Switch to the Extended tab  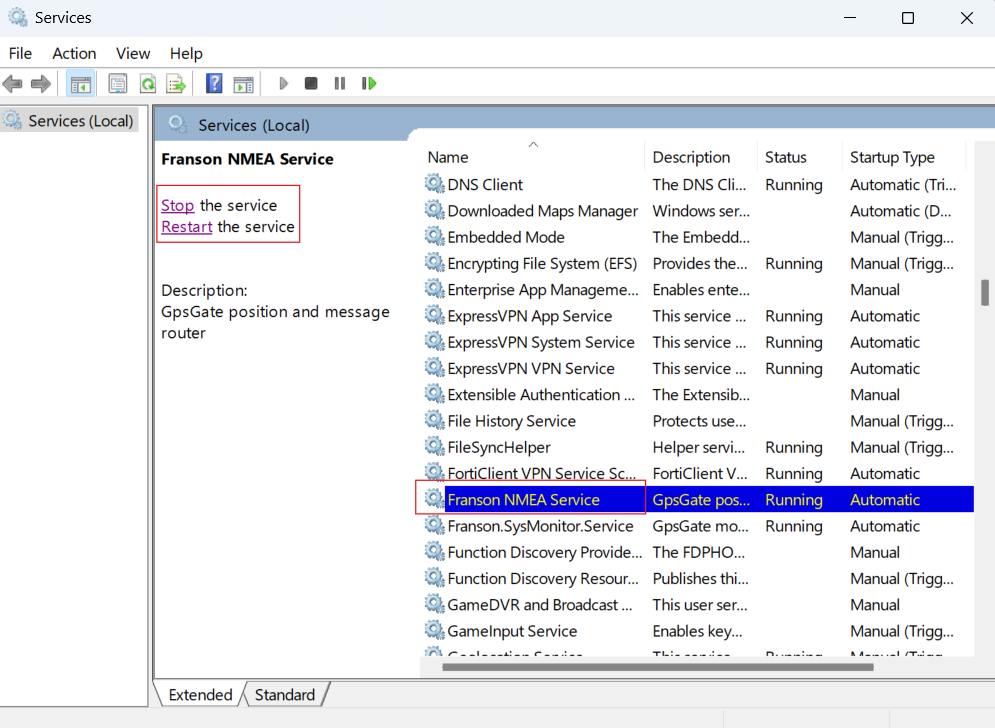201,694
